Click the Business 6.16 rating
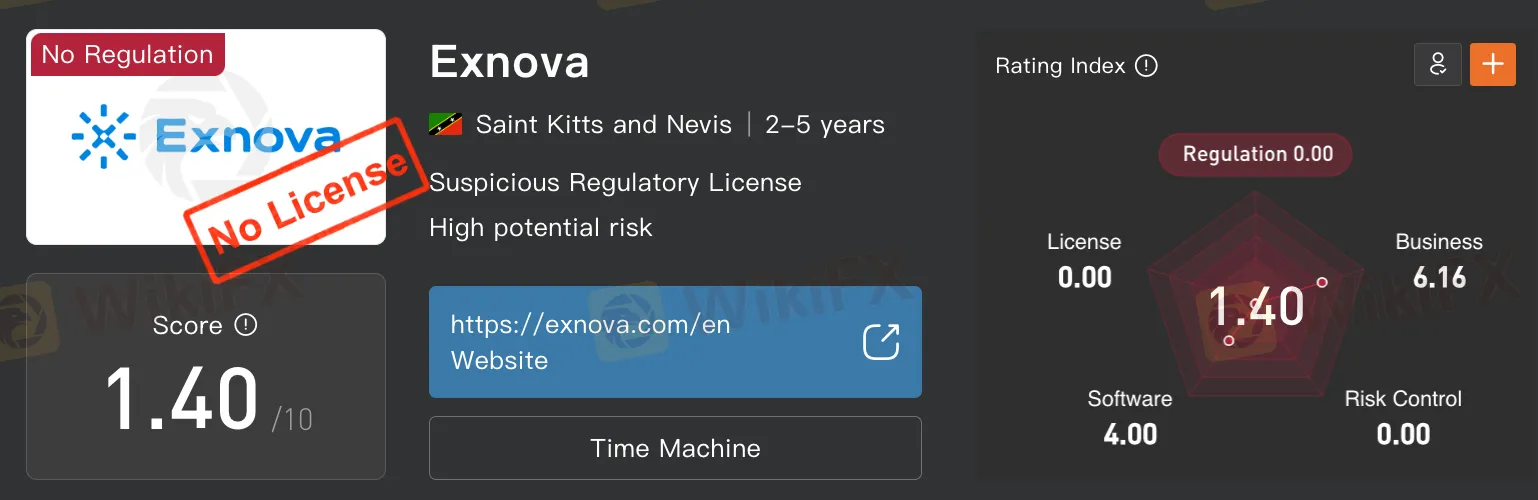Viewport: 1538px width, 500px height. click(1439, 260)
